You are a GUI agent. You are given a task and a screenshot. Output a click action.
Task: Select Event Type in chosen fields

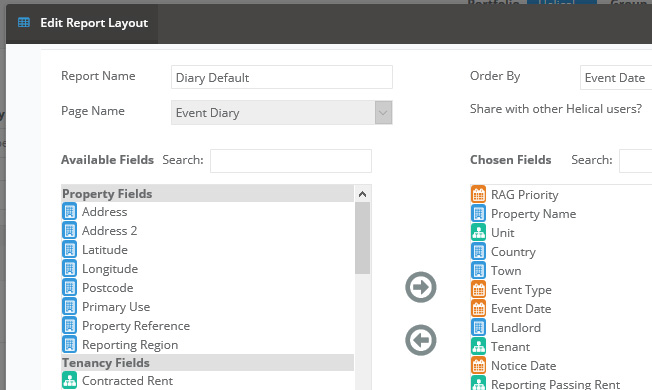coord(521,290)
